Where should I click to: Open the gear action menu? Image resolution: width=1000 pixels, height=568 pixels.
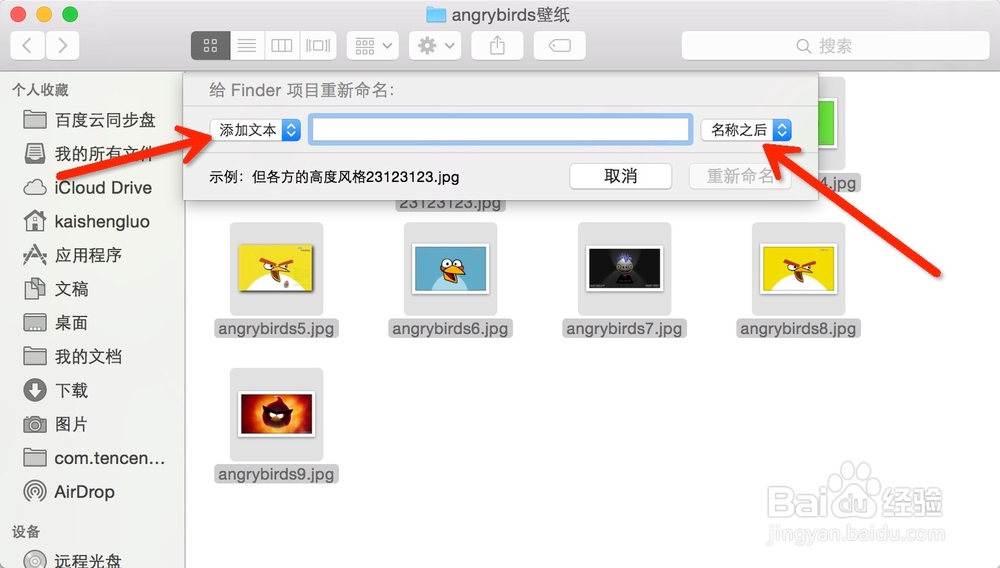(x=435, y=45)
